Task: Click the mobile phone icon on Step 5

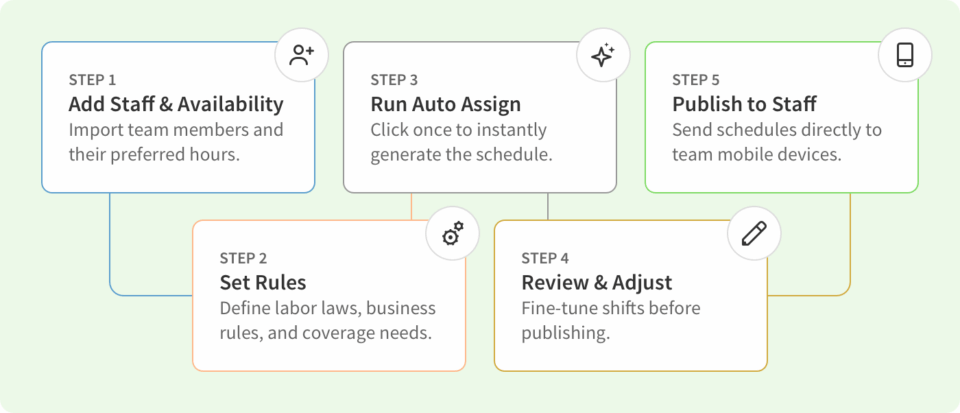Action: 905,55
